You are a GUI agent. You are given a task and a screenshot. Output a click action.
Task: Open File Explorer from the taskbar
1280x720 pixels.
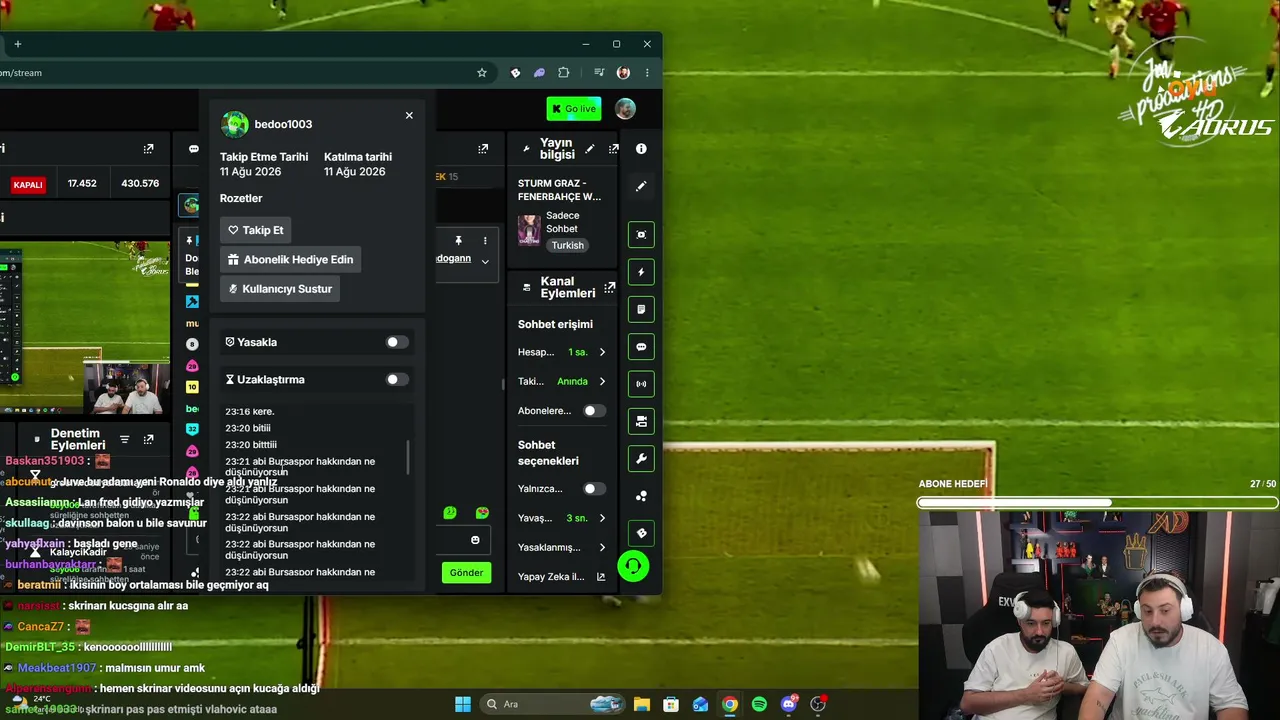tap(642, 704)
